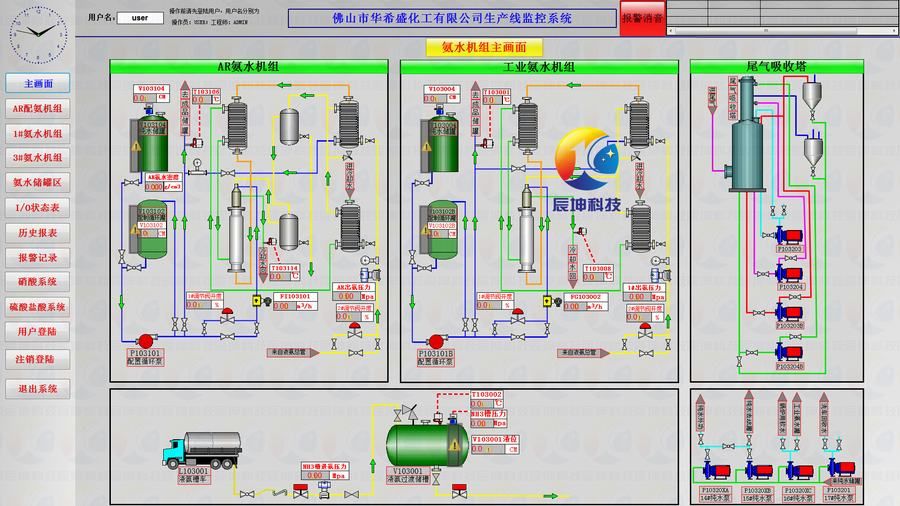Click the analog clock
900x506 pixels.
38,34
